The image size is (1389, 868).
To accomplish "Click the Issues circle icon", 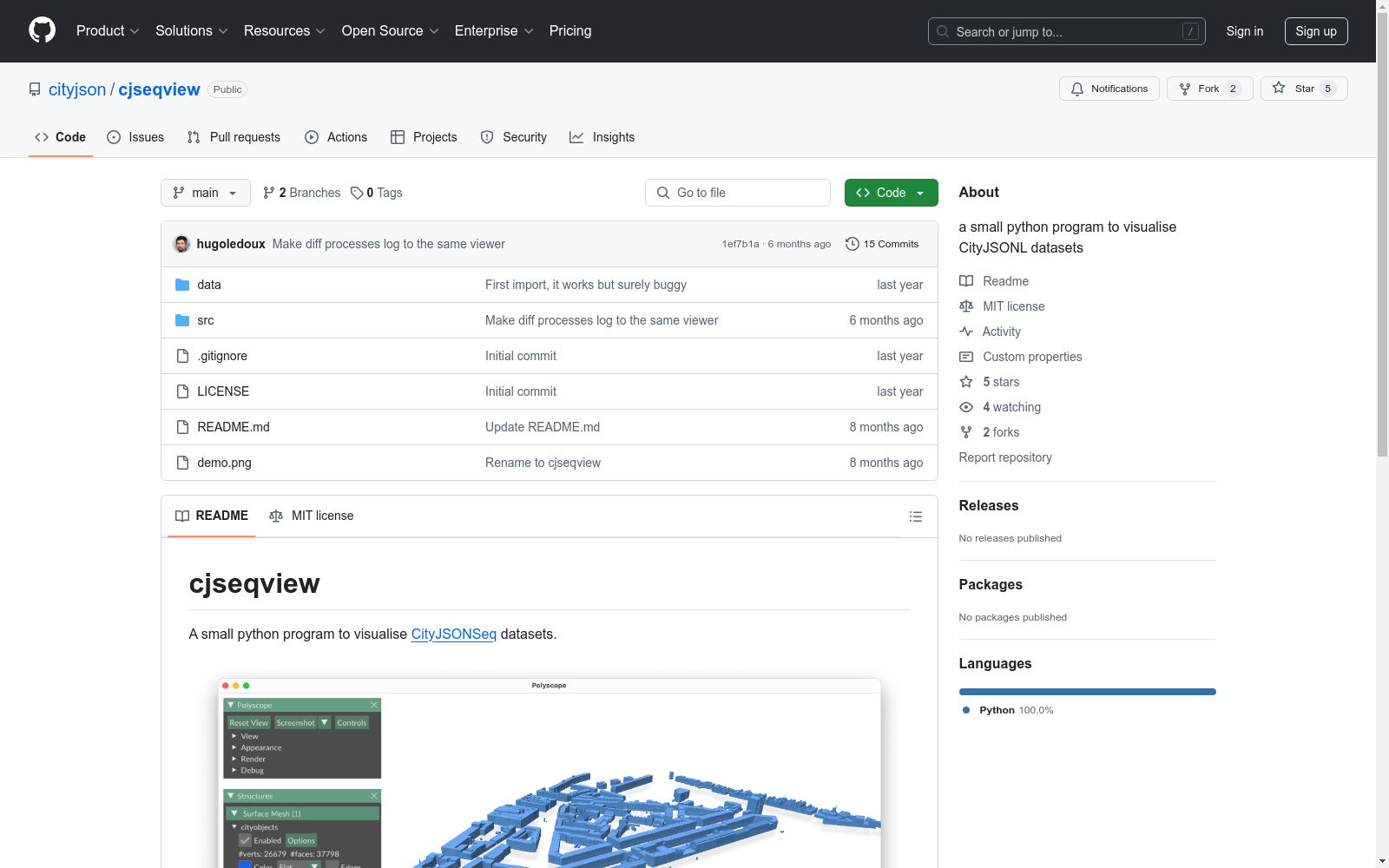I will point(114,137).
